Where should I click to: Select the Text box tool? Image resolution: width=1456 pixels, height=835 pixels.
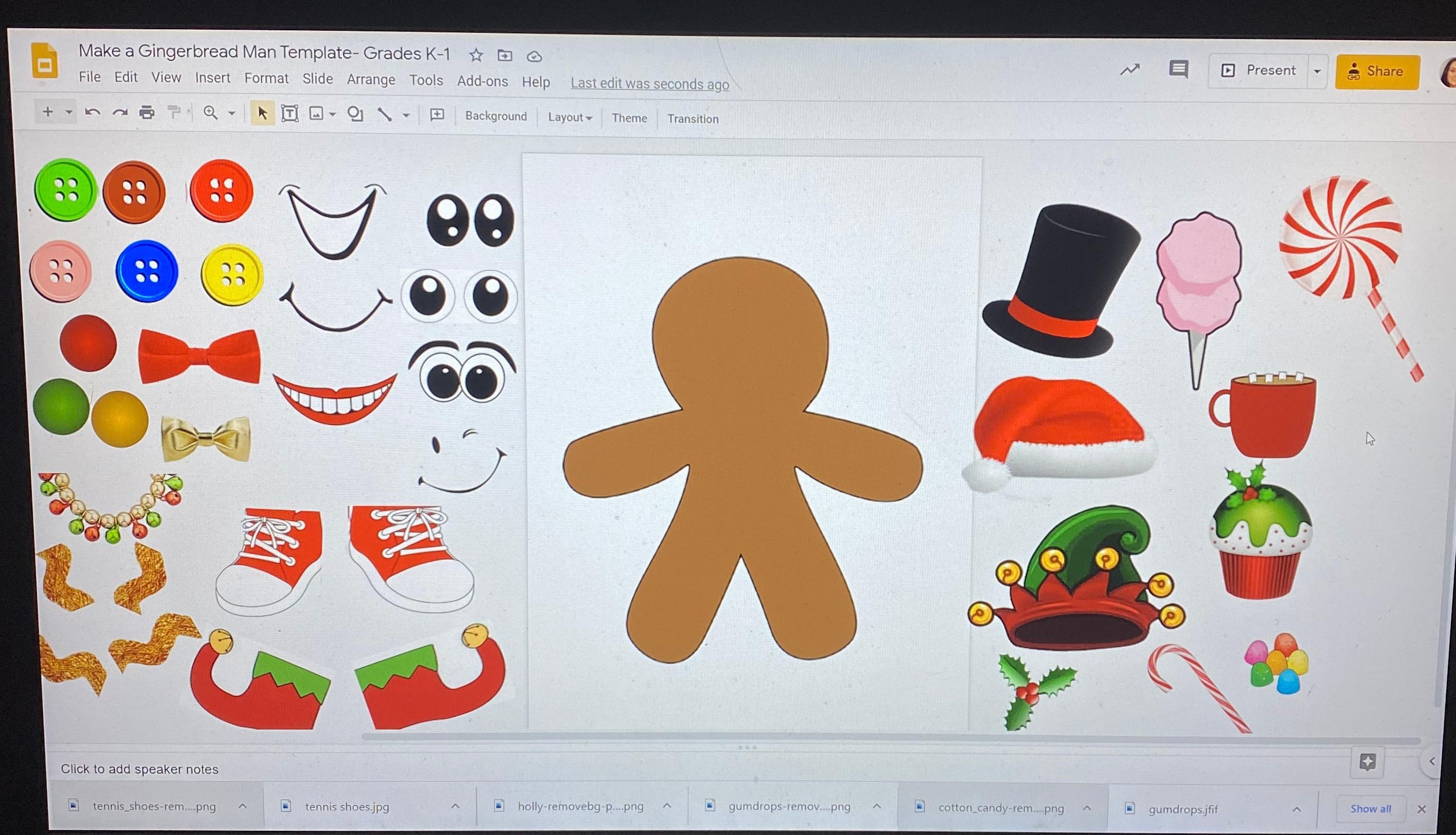pos(290,114)
